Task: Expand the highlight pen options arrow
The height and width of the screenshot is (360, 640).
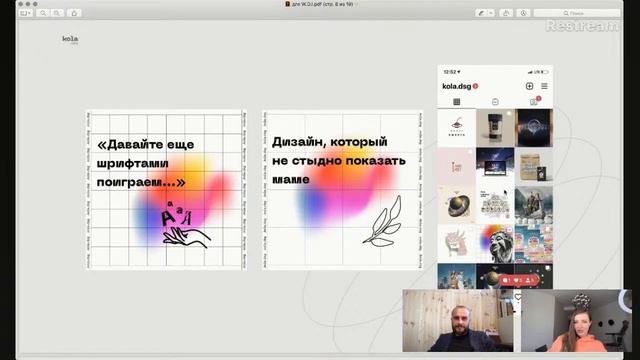Action: pyautogui.click(x=491, y=13)
